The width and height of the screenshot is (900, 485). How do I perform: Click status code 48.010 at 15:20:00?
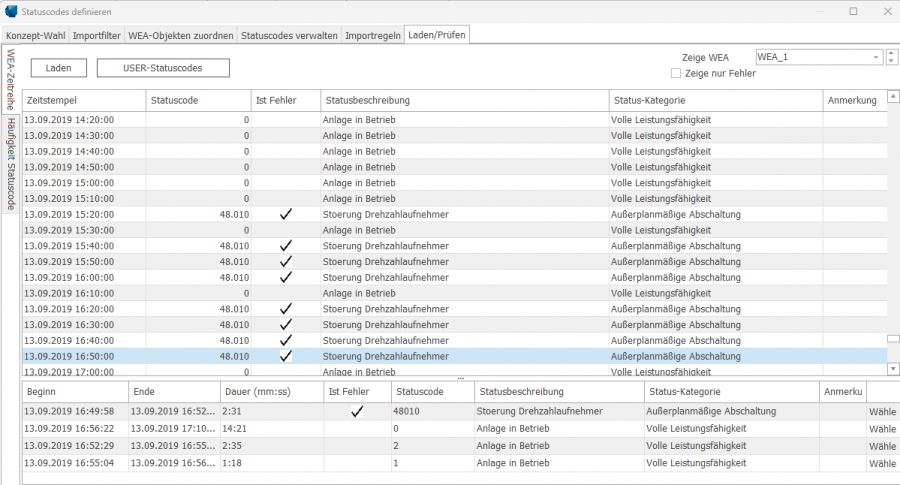pyautogui.click(x=234, y=214)
